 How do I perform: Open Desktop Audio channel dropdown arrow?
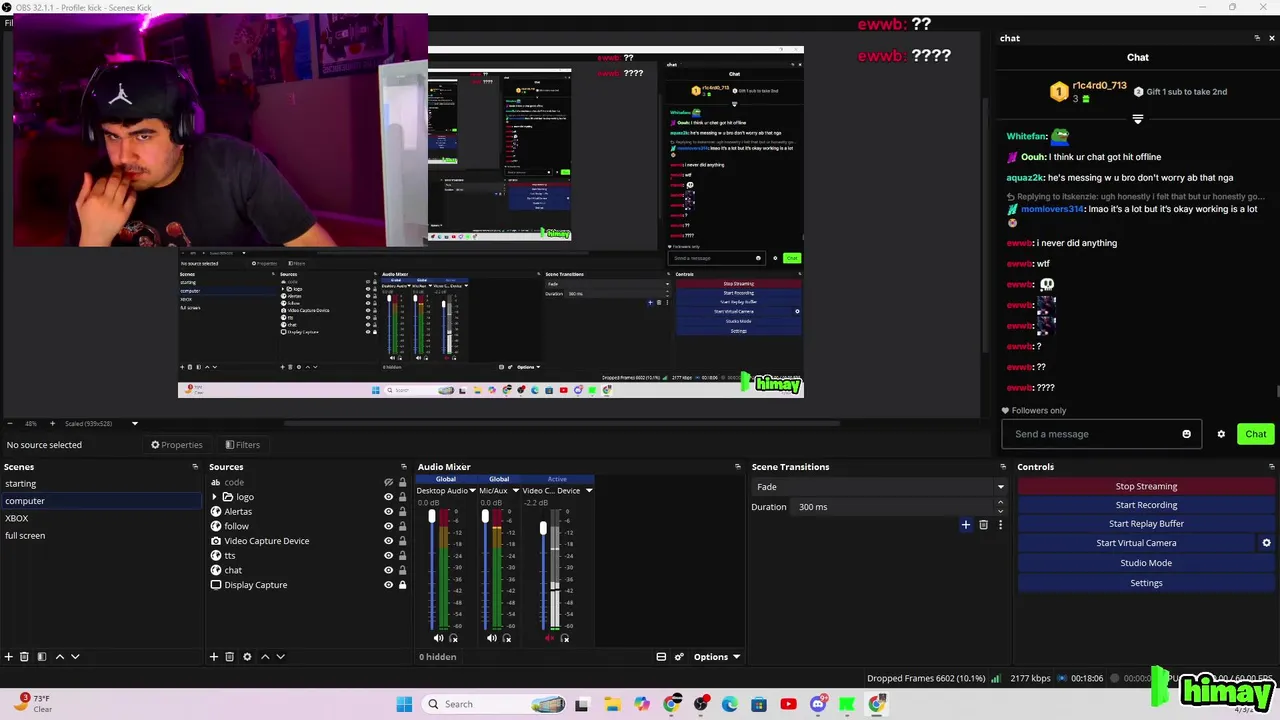coord(473,491)
